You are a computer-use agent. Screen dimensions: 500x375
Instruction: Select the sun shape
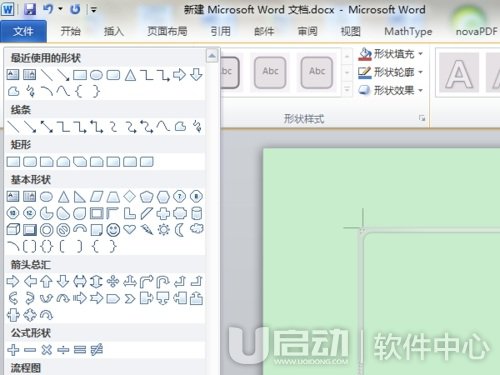coord(163,230)
